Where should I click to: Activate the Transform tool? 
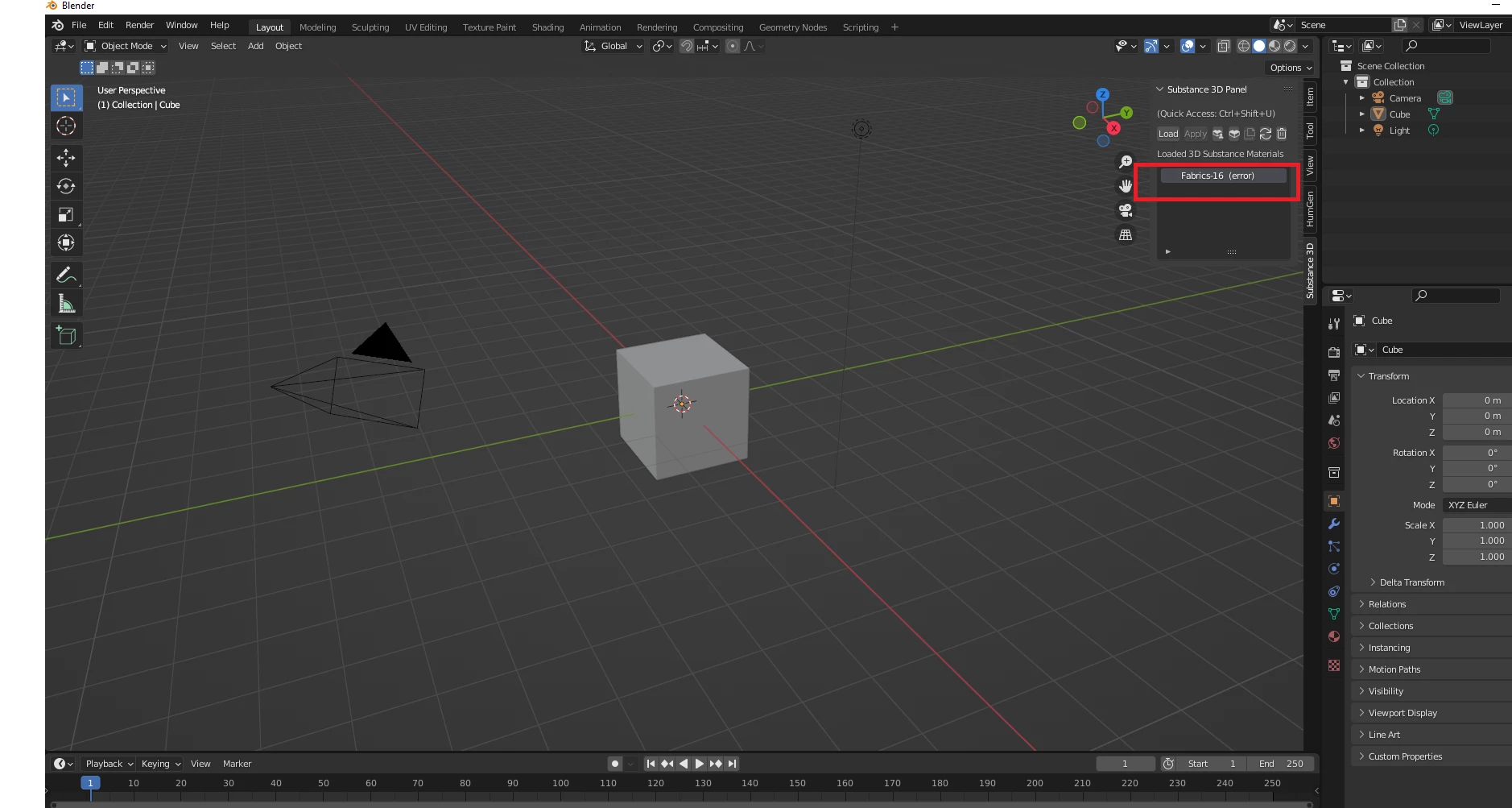tap(66, 242)
